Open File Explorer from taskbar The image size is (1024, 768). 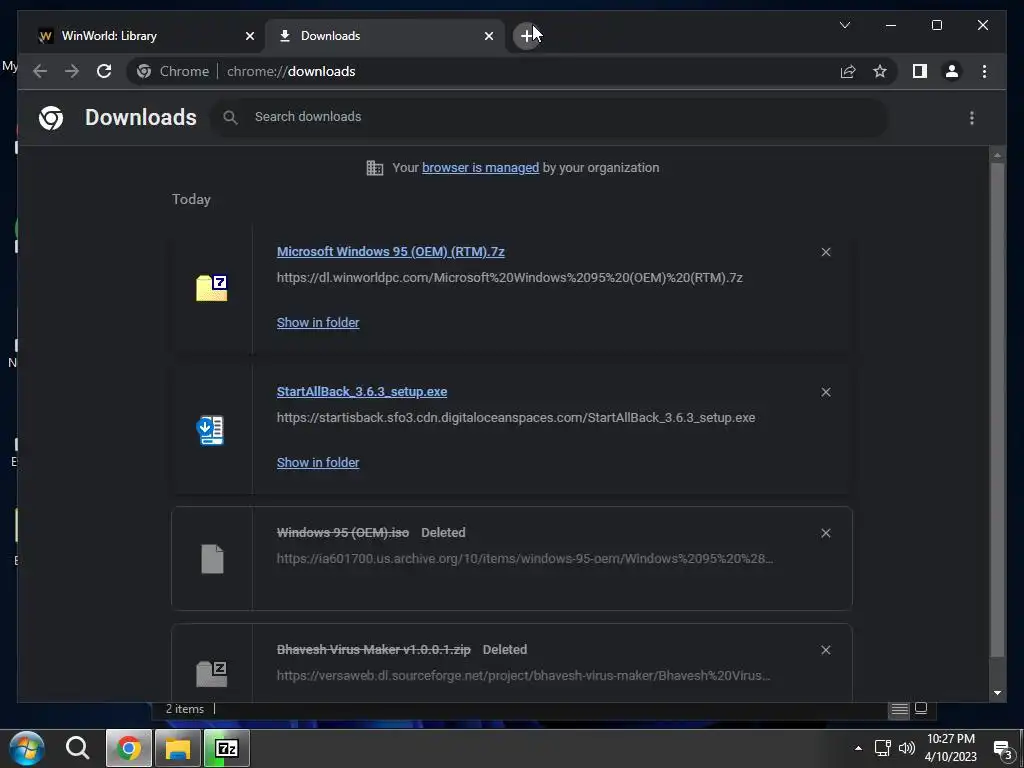[x=177, y=748]
